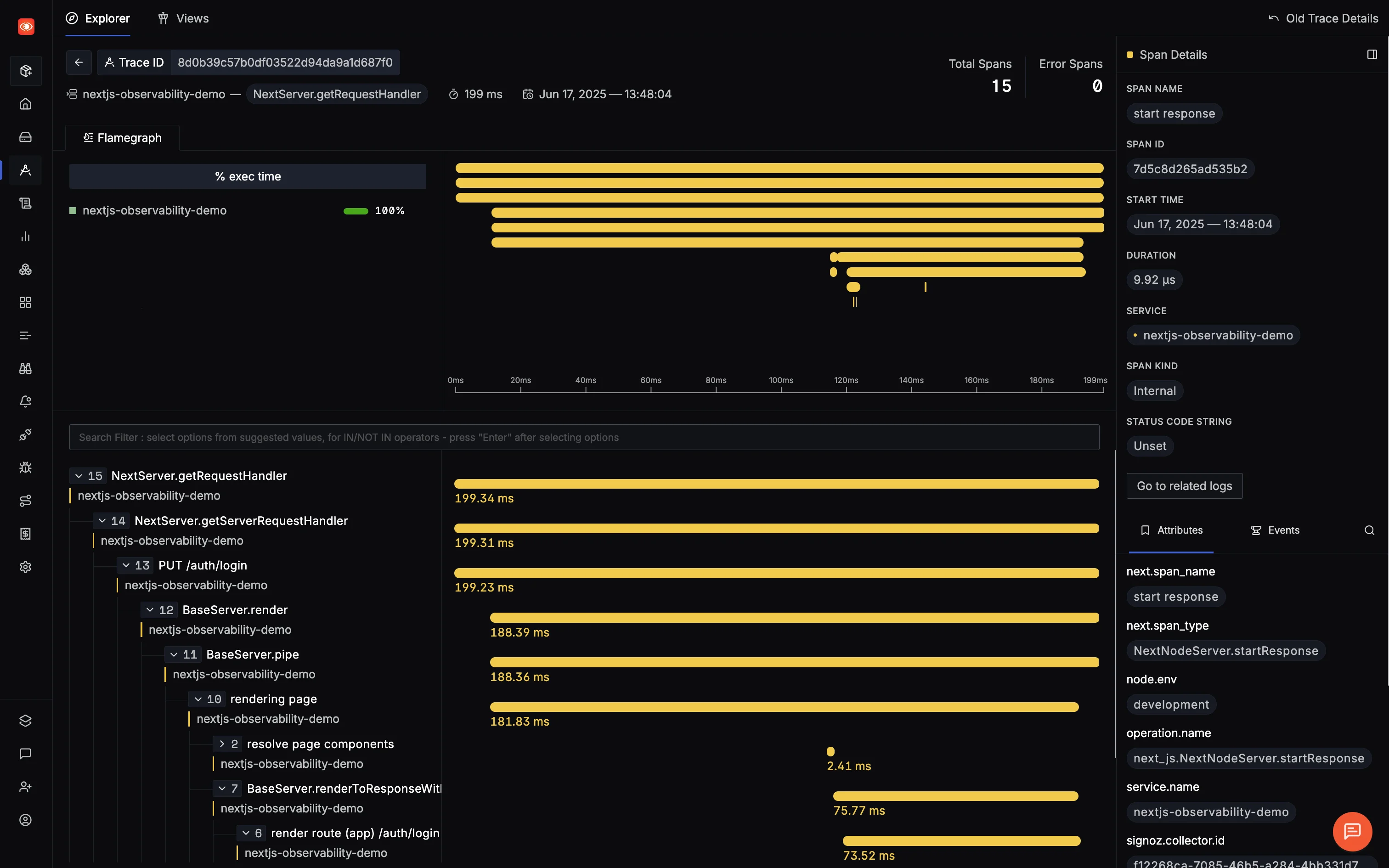Image resolution: width=1389 pixels, height=868 pixels.
Task: Click the green 100% exec time indicator
Action: (356, 211)
